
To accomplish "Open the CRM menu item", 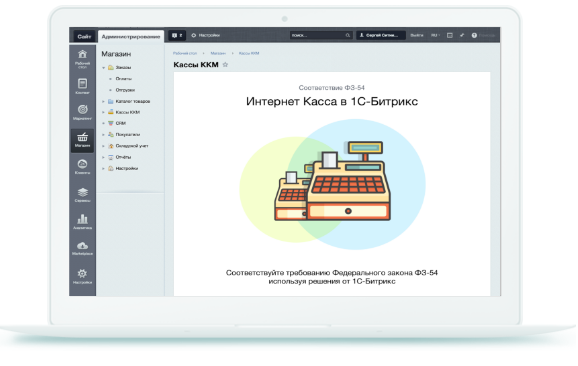I will coord(121,123).
